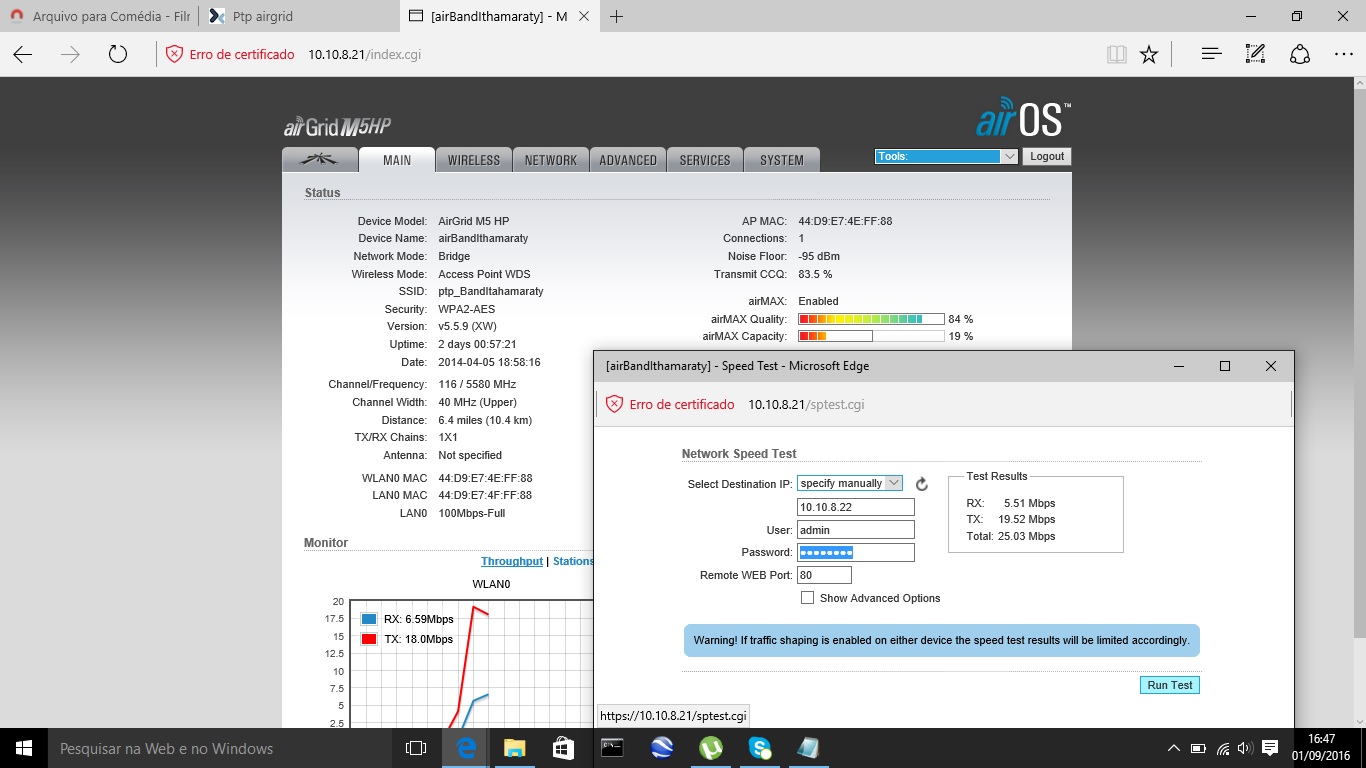The height and width of the screenshot is (768, 1366).
Task: Open Skype from the taskbar
Action: [x=759, y=748]
